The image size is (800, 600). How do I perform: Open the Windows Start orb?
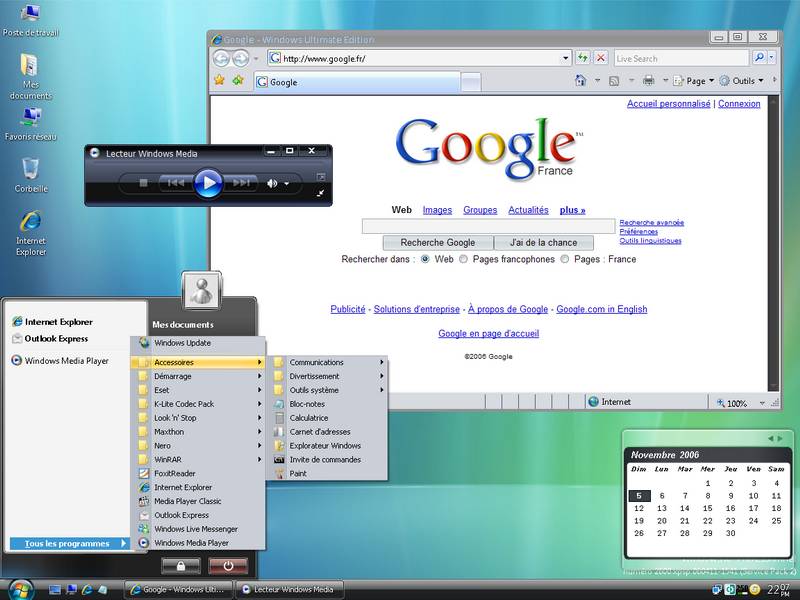[20, 590]
